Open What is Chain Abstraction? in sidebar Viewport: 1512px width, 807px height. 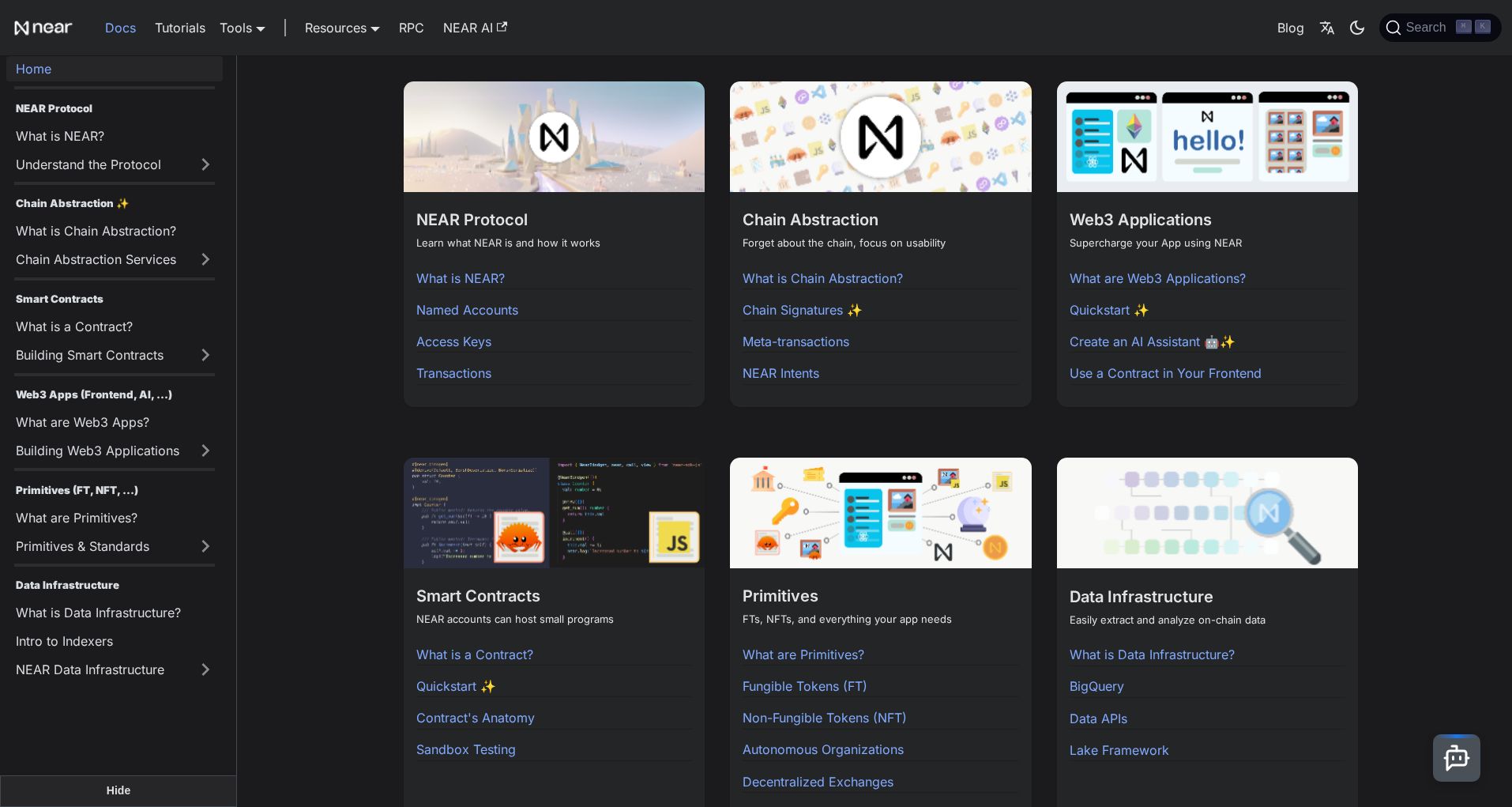[x=96, y=231]
